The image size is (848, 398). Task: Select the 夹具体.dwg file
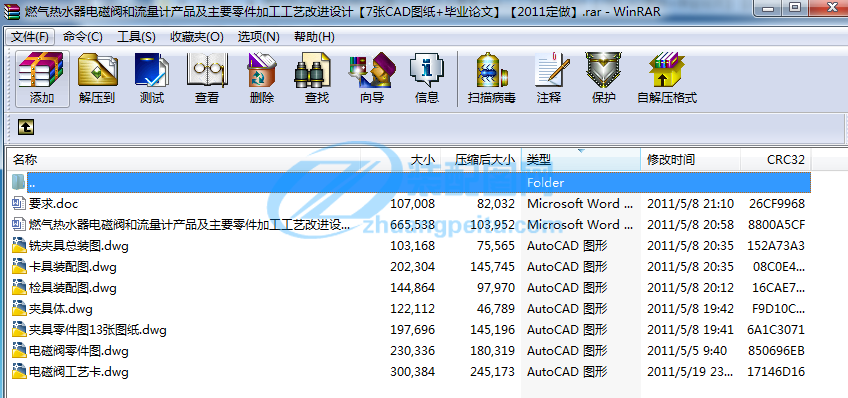pyautogui.click(x=61, y=309)
